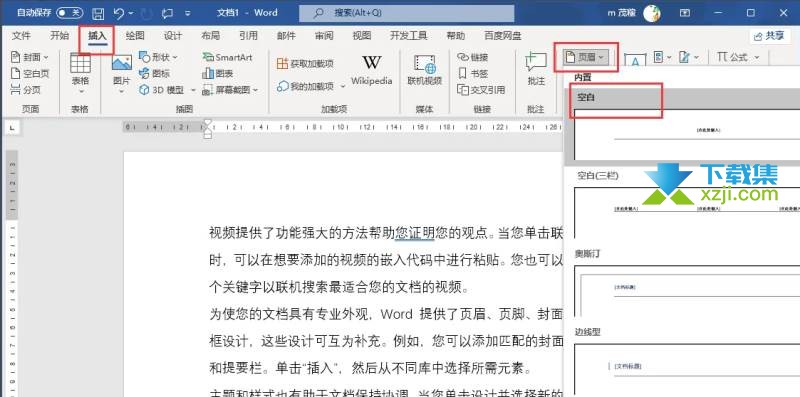Click in the 搜索(Alt+Q) search box
This screenshot has width=800, height=397.
coord(407,13)
